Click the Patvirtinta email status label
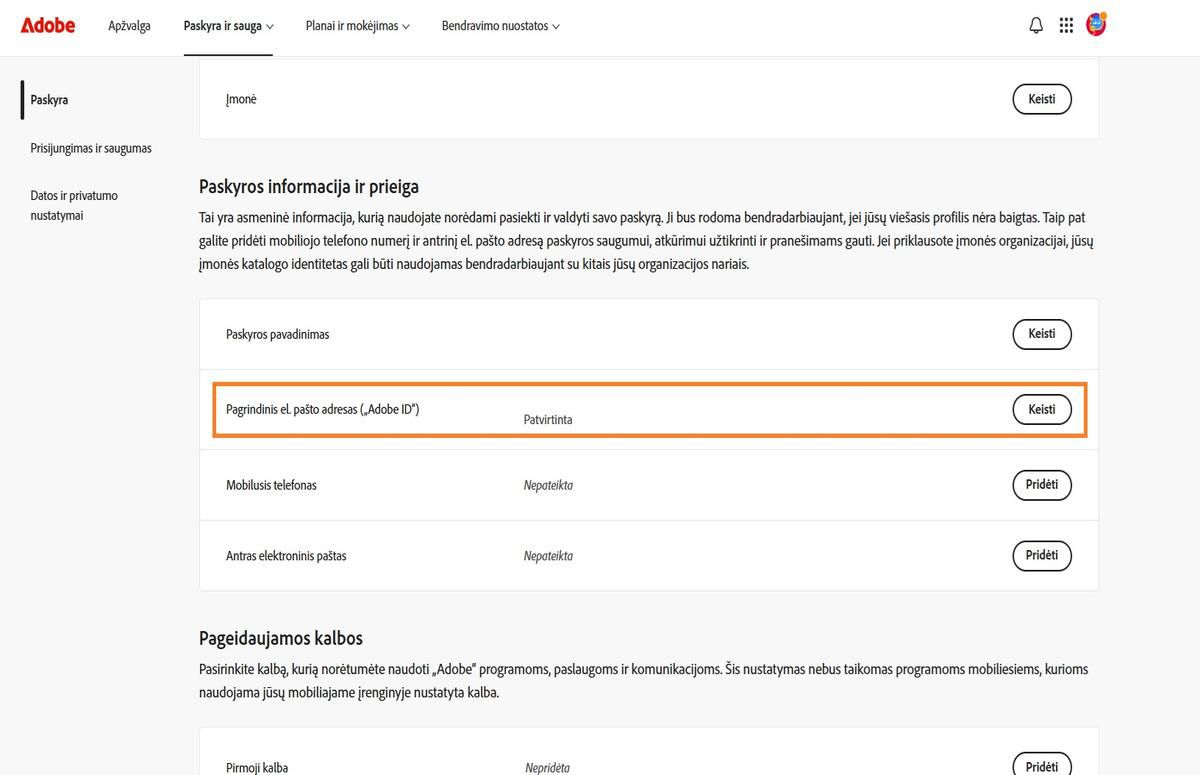Viewport: 1200px width, 775px height. coord(547,419)
